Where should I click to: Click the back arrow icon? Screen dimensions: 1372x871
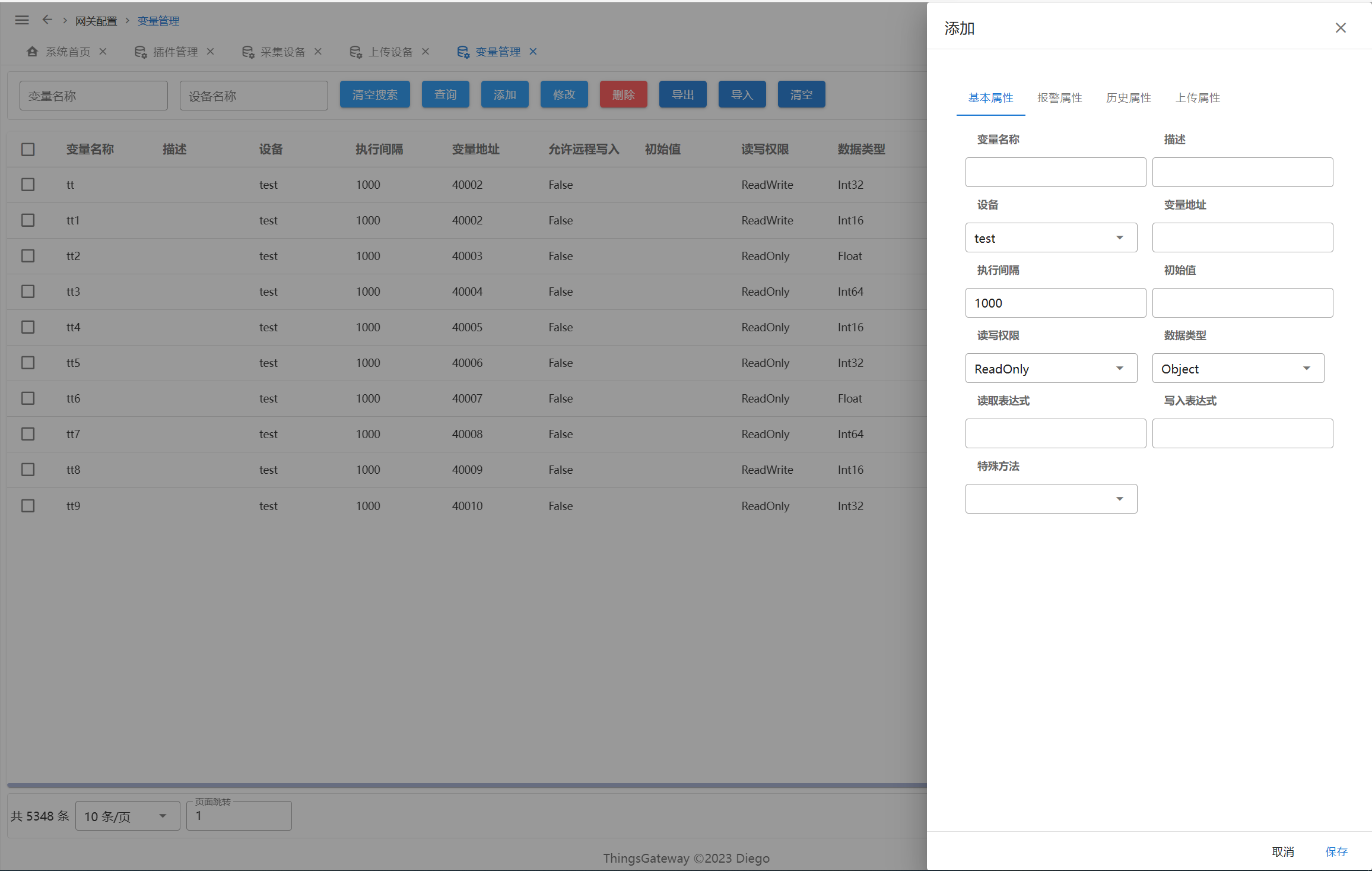(x=47, y=20)
